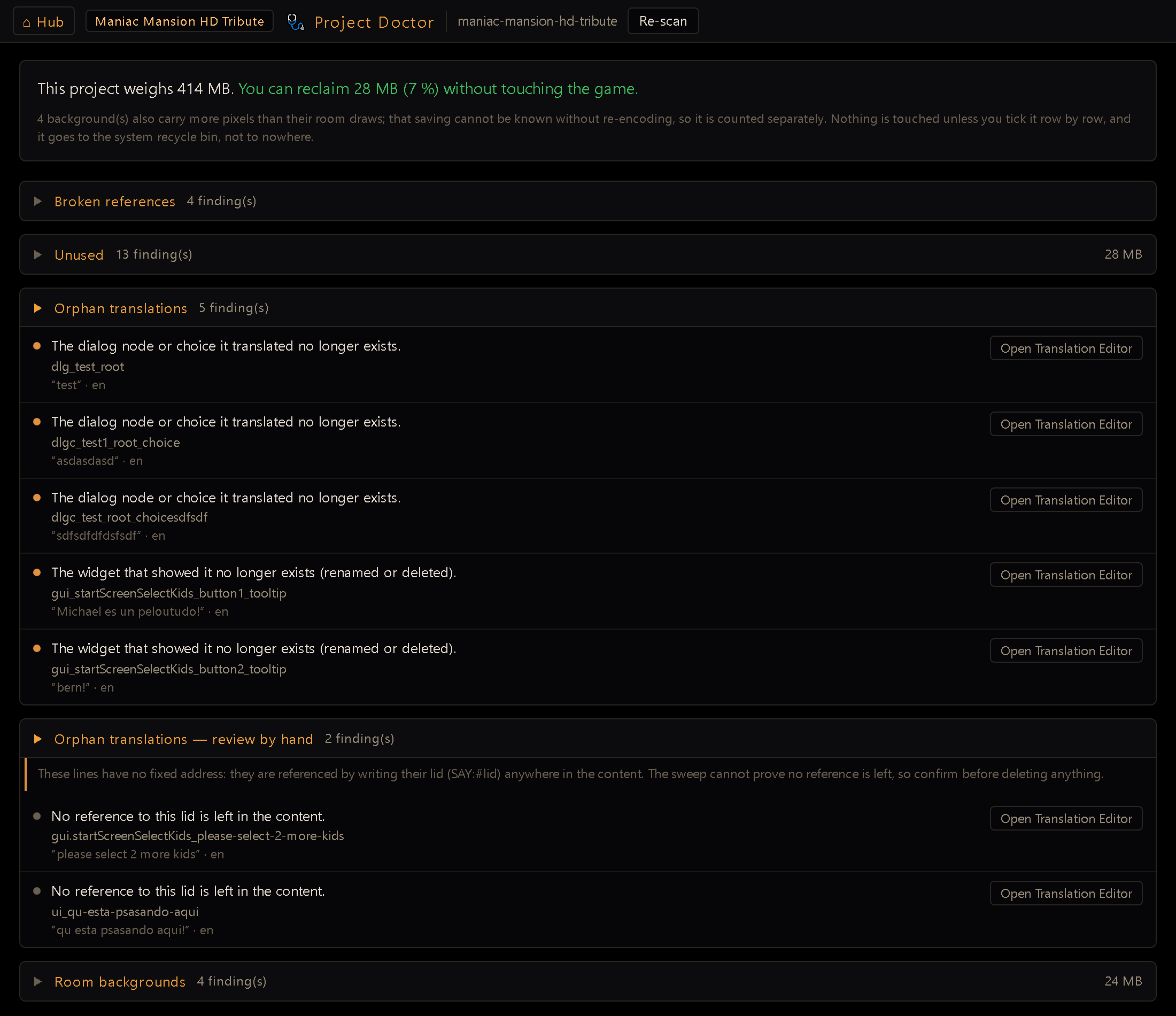
Task: Click the “Michael es un peloutudo!” translation text
Action: [x=128, y=612]
